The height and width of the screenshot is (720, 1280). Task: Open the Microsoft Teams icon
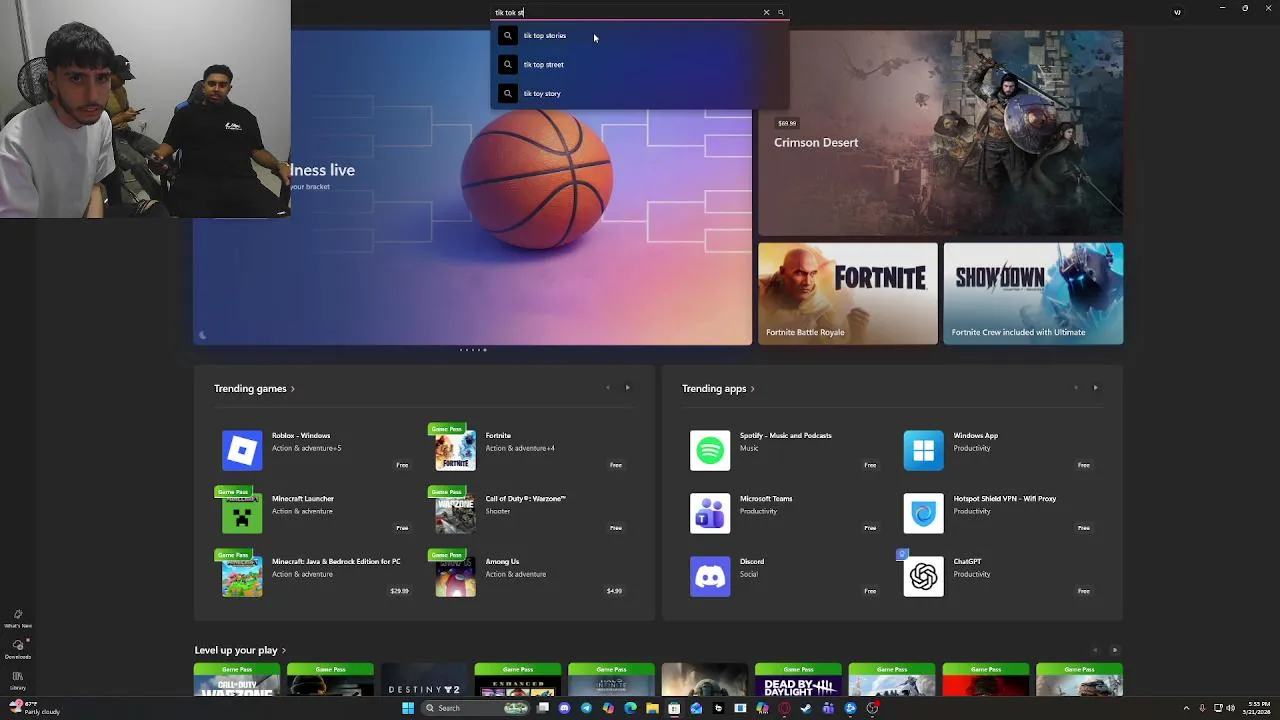710,513
